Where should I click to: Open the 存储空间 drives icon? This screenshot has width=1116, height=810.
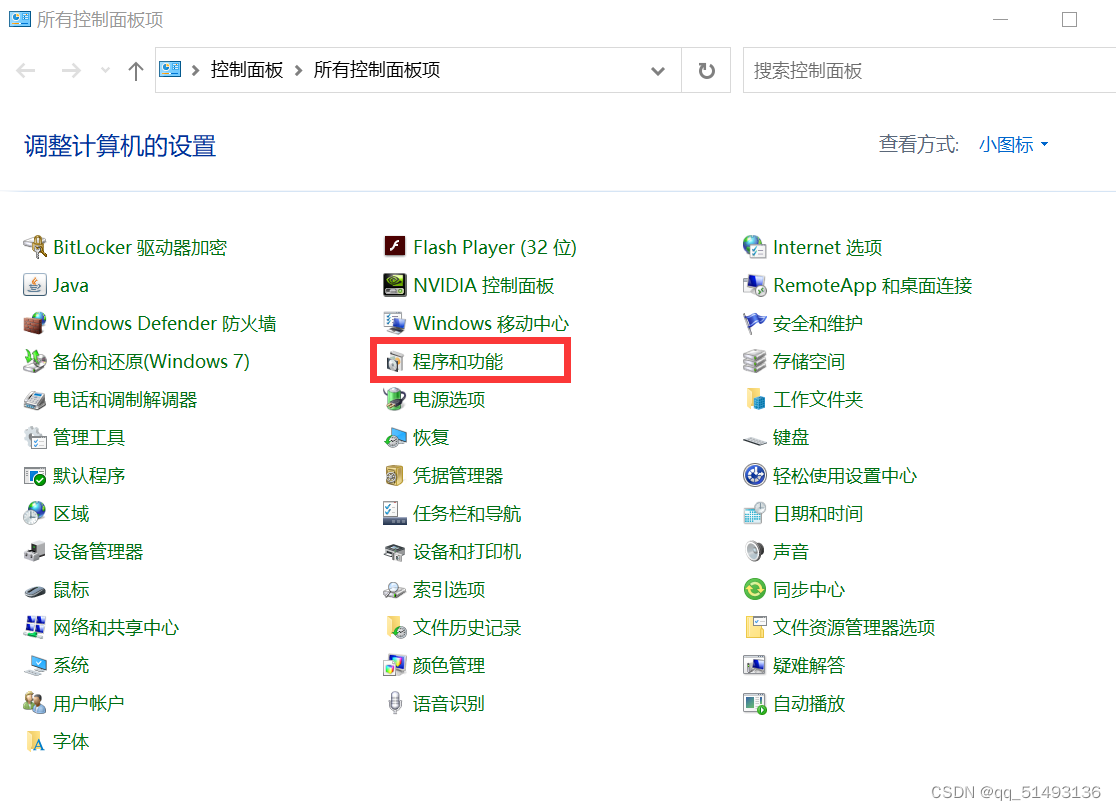pos(754,362)
